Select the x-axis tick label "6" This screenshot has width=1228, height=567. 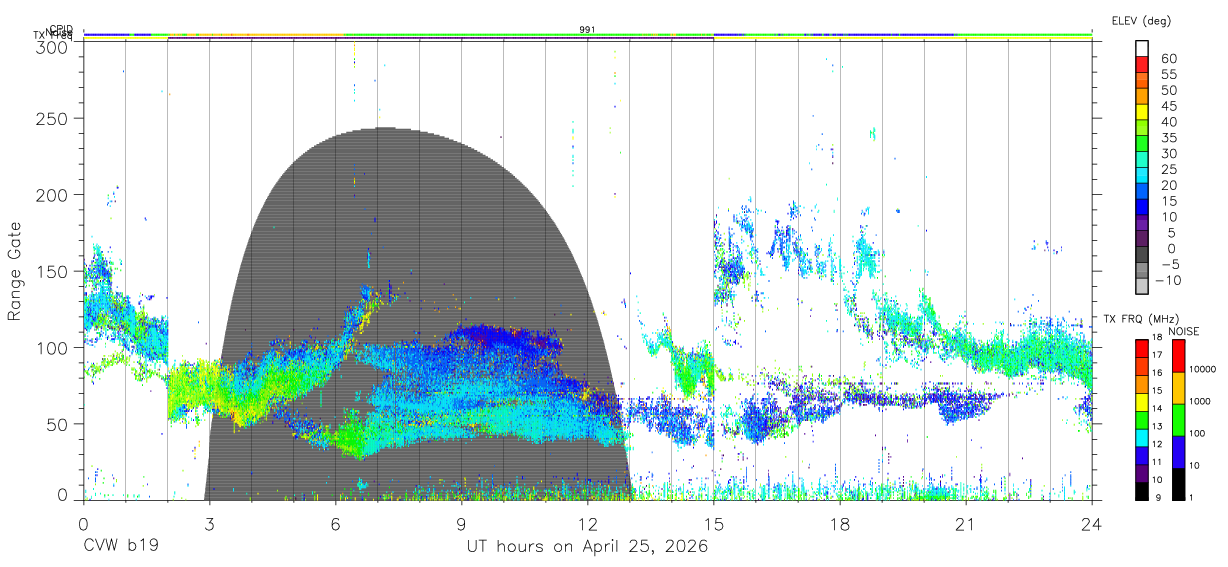click(x=335, y=523)
